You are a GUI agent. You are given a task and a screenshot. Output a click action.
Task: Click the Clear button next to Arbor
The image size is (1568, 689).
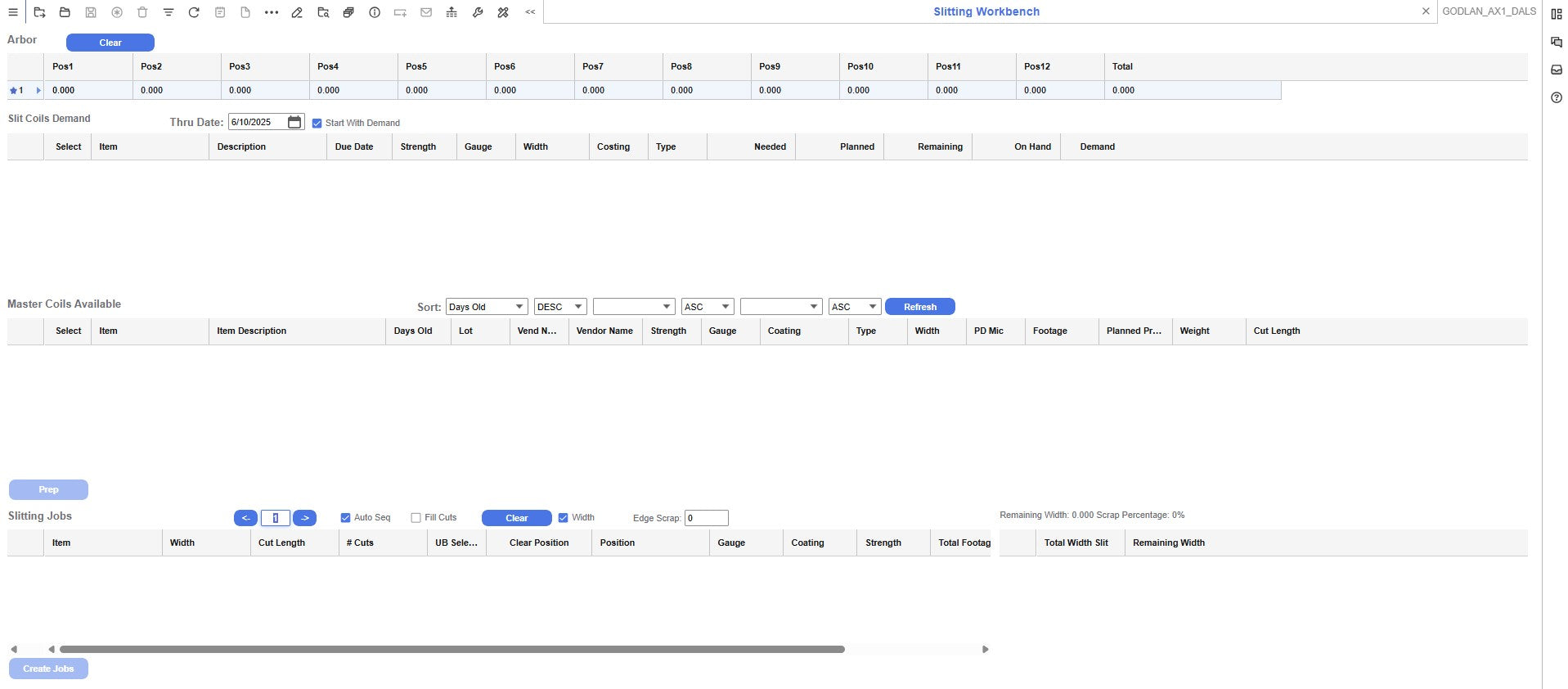(x=110, y=43)
